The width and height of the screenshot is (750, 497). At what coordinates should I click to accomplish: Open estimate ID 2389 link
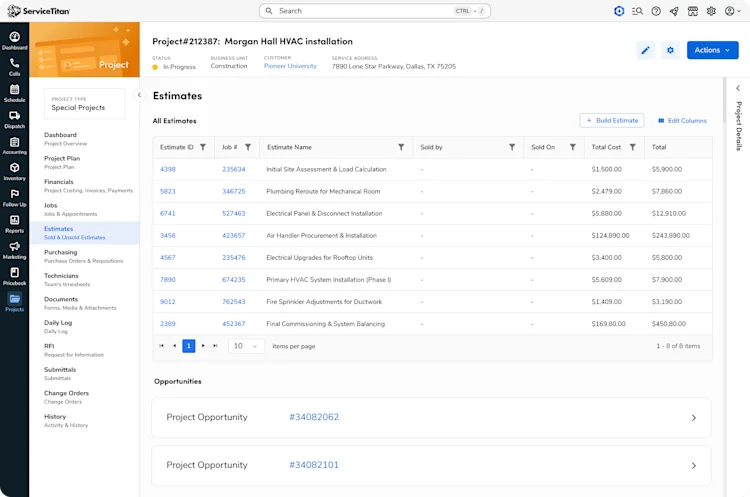click(168, 324)
